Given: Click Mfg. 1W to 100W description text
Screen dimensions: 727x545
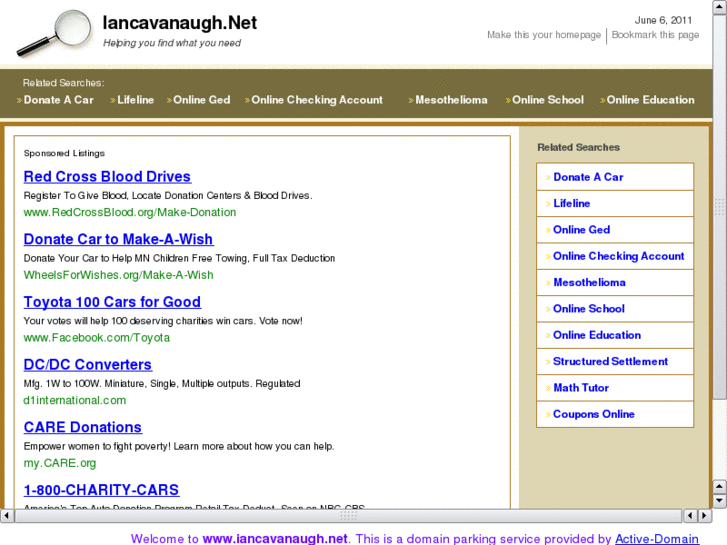Looking at the screenshot, I should point(162,384).
